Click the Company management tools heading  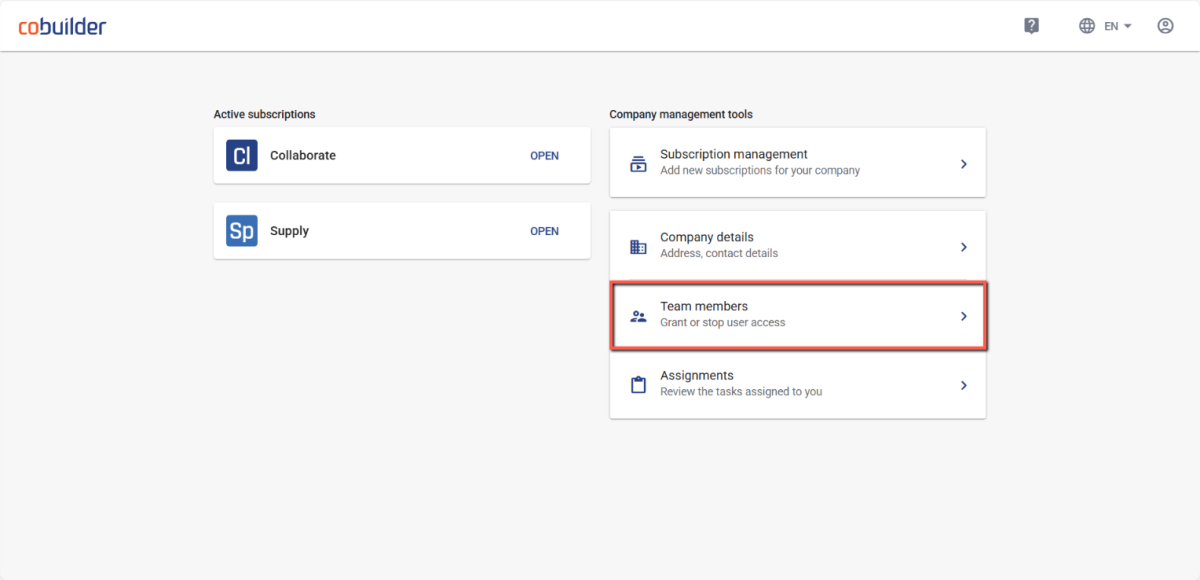[681, 115]
